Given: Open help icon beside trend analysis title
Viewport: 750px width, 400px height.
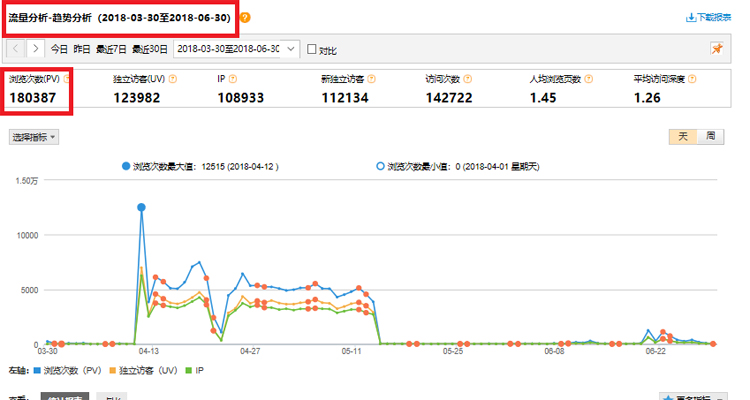Looking at the screenshot, I should [246, 18].
